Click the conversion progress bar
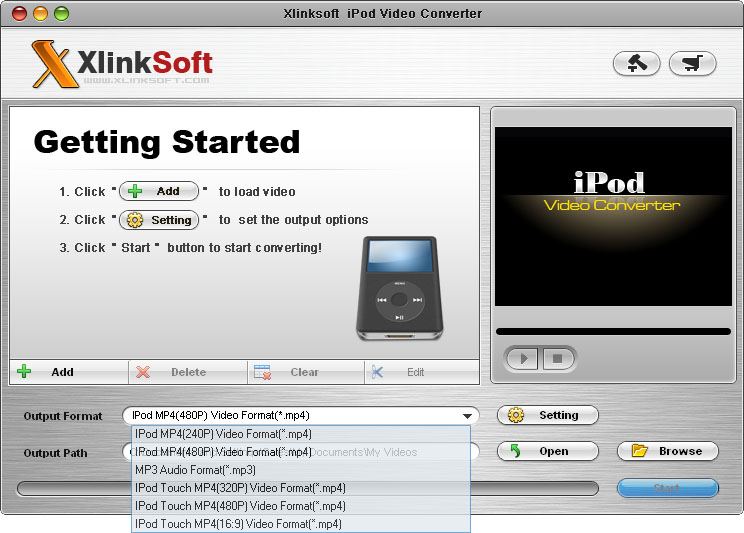The image size is (744, 533). [307, 488]
